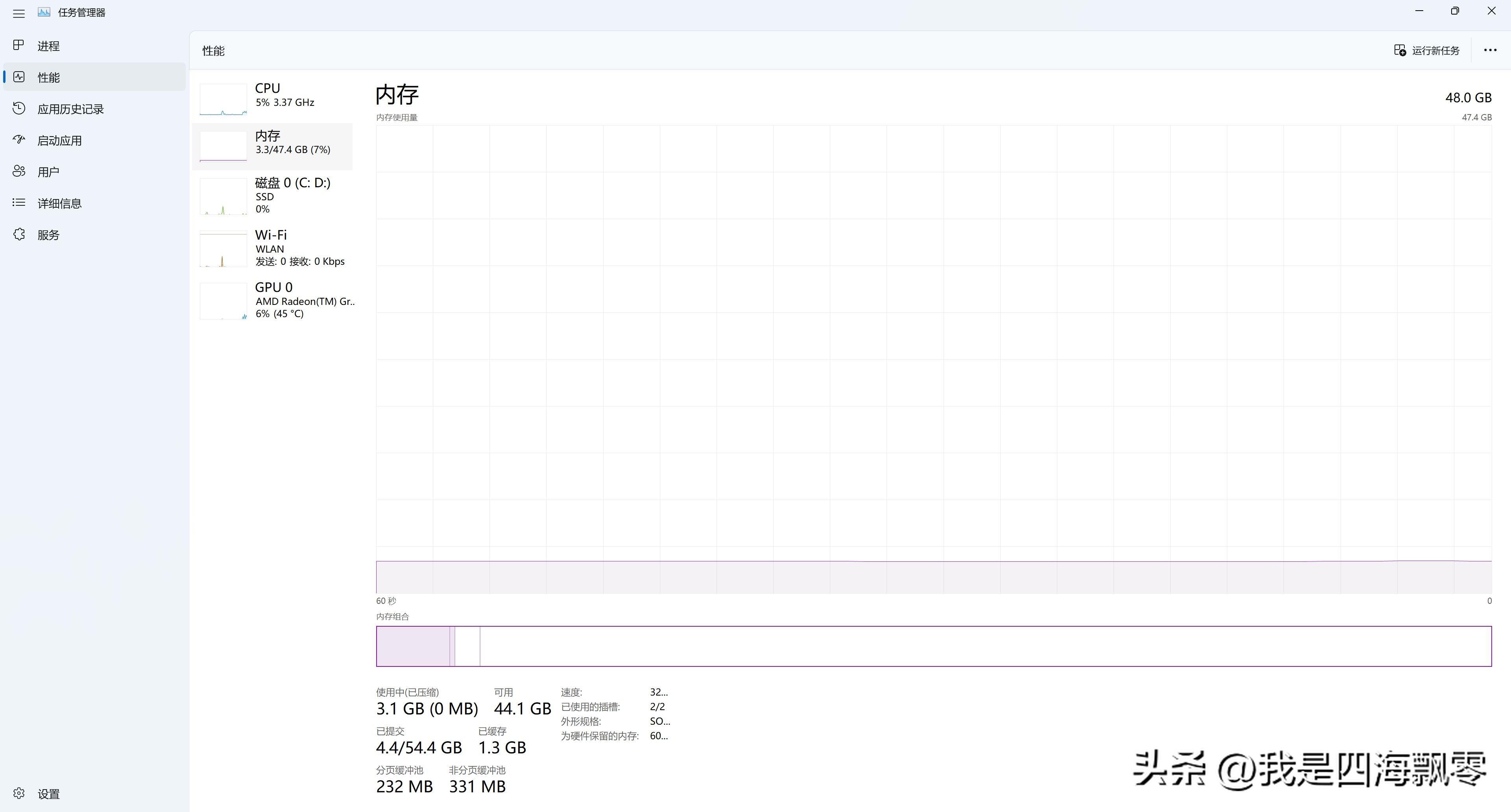This screenshot has width=1511, height=812.
Task: Click the 内存组合 memory composition bar
Action: coord(933,646)
